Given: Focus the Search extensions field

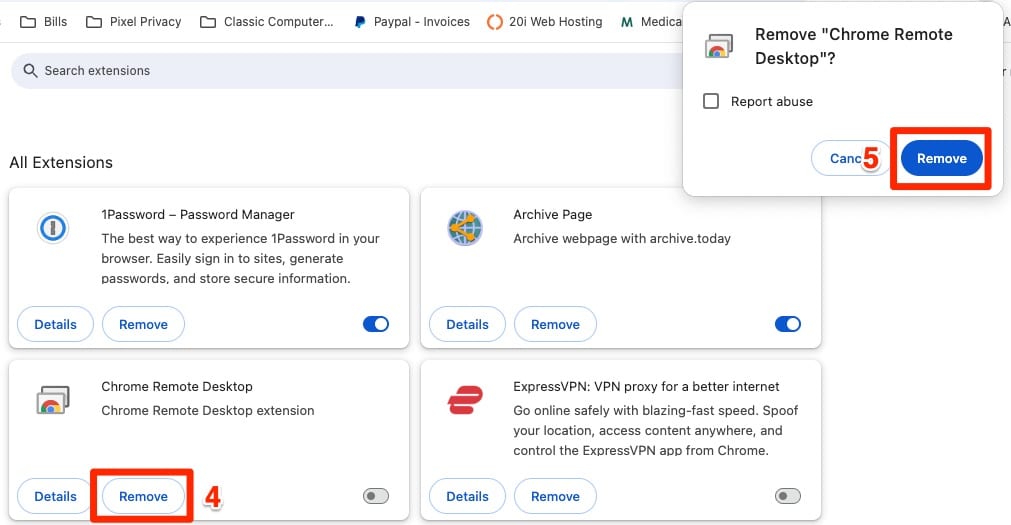Looking at the screenshot, I should (348, 70).
